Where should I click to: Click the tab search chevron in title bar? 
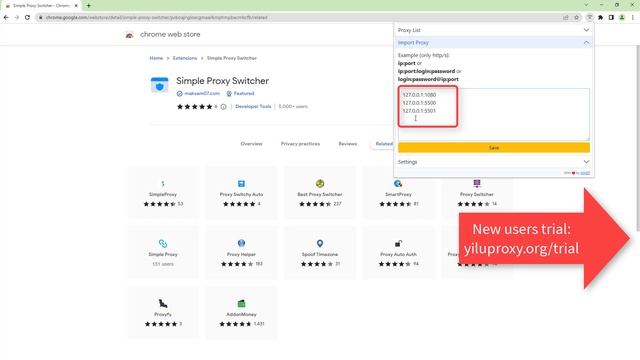[x=586, y=5]
